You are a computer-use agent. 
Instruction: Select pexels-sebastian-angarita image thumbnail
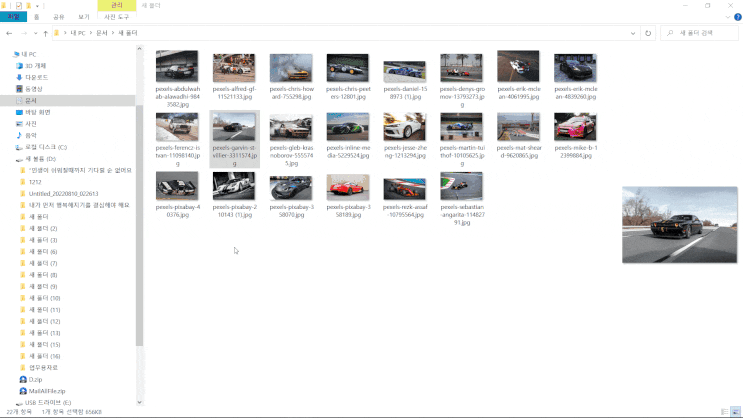461,186
